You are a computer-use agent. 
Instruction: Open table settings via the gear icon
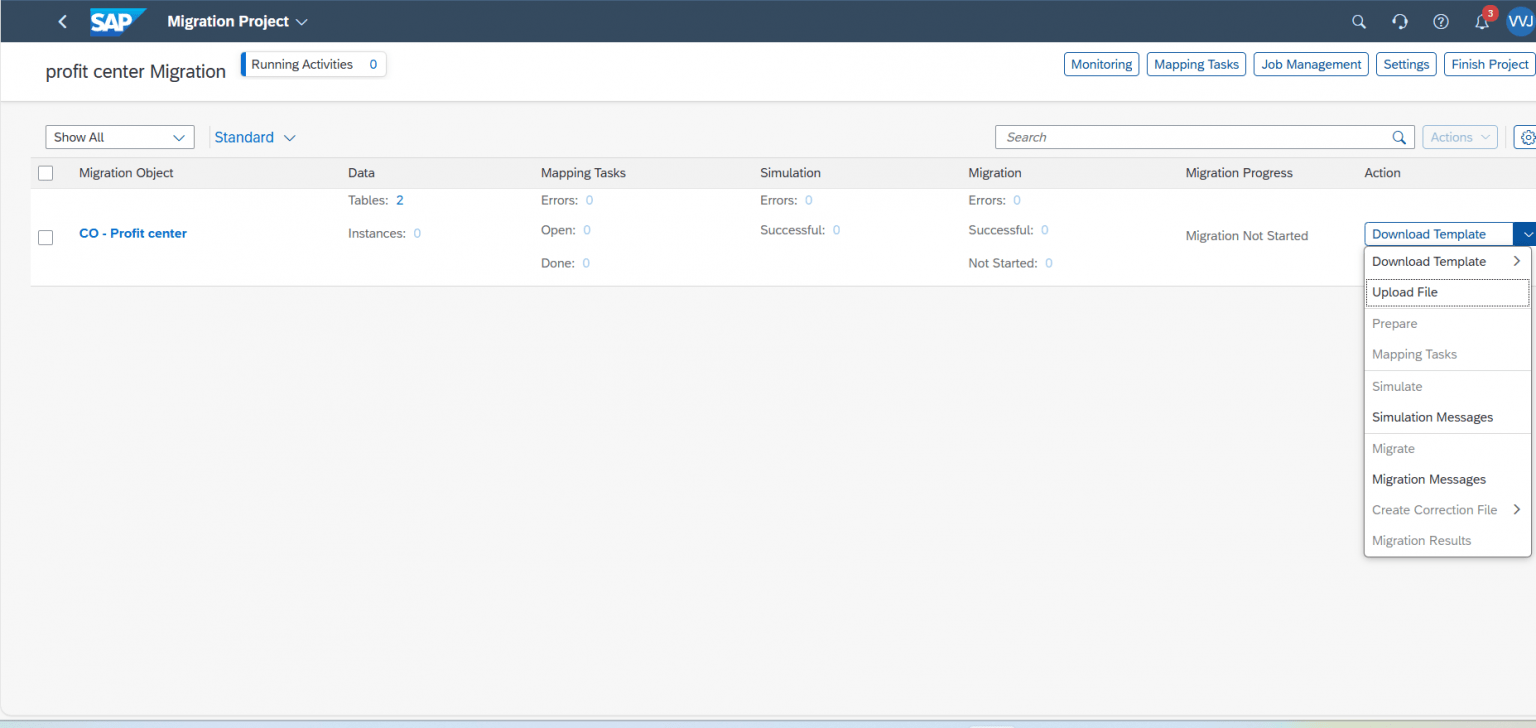pyautogui.click(x=1528, y=137)
